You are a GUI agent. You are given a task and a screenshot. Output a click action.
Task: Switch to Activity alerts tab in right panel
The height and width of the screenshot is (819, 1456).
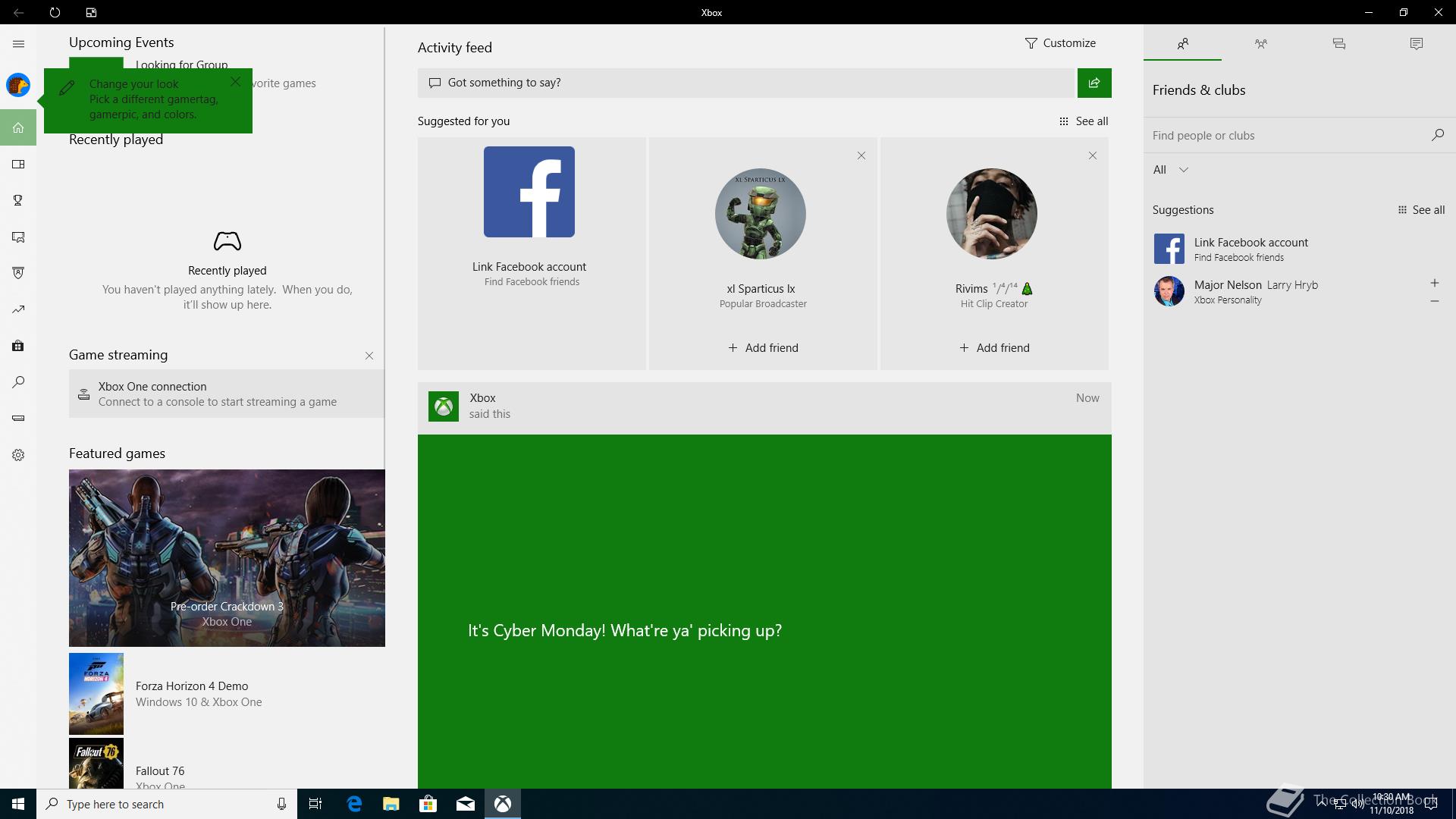pyautogui.click(x=1417, y=43)
